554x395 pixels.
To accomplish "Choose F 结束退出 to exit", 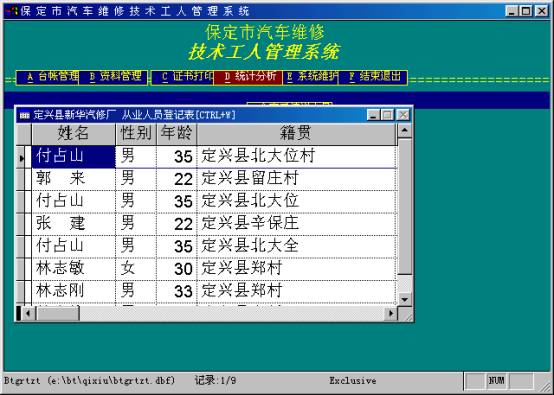I will pyautogui.click(x=373, y=77).
